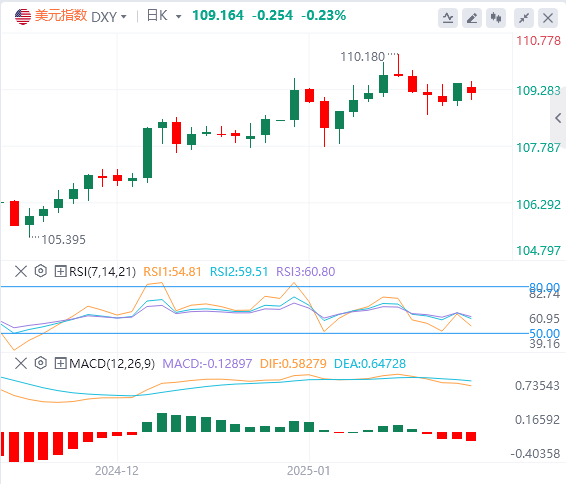The width and height of the screenshot is (566, 484).
Task: Open MACD indicator settings gear
Action: click(41, 363)
